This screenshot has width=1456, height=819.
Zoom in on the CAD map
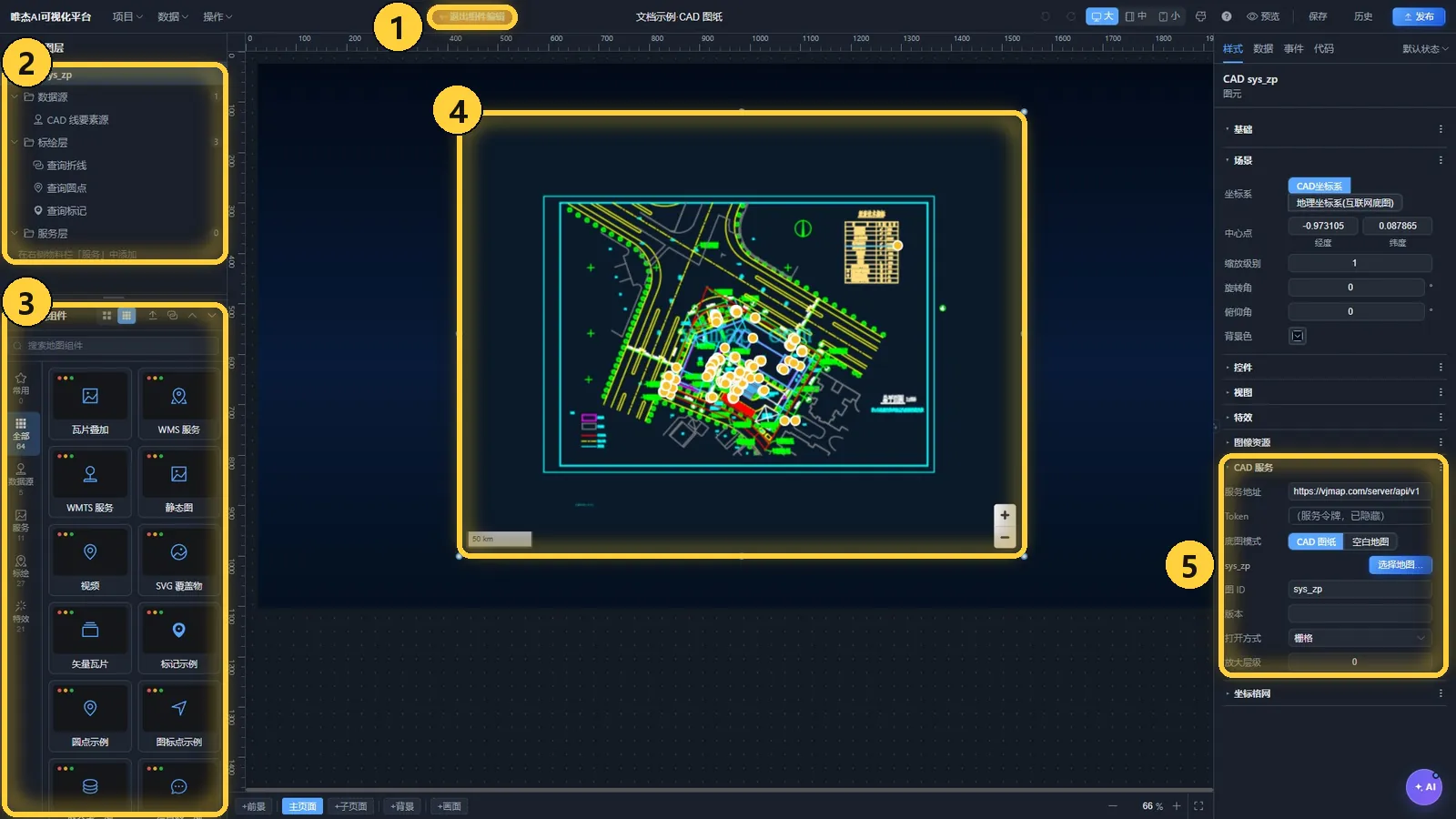point(1005,515)
